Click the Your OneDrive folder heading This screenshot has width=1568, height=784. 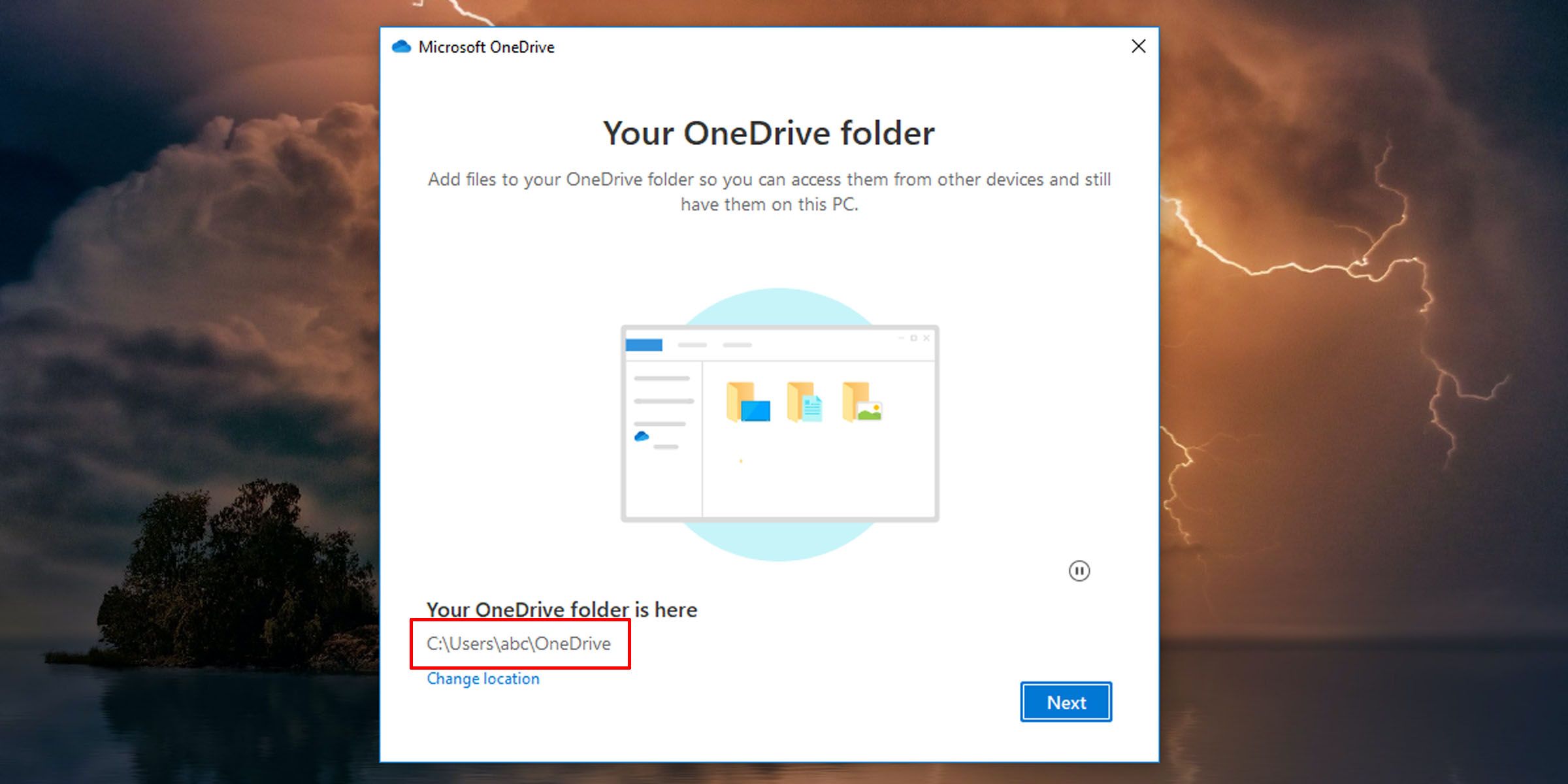click(768, 133)
